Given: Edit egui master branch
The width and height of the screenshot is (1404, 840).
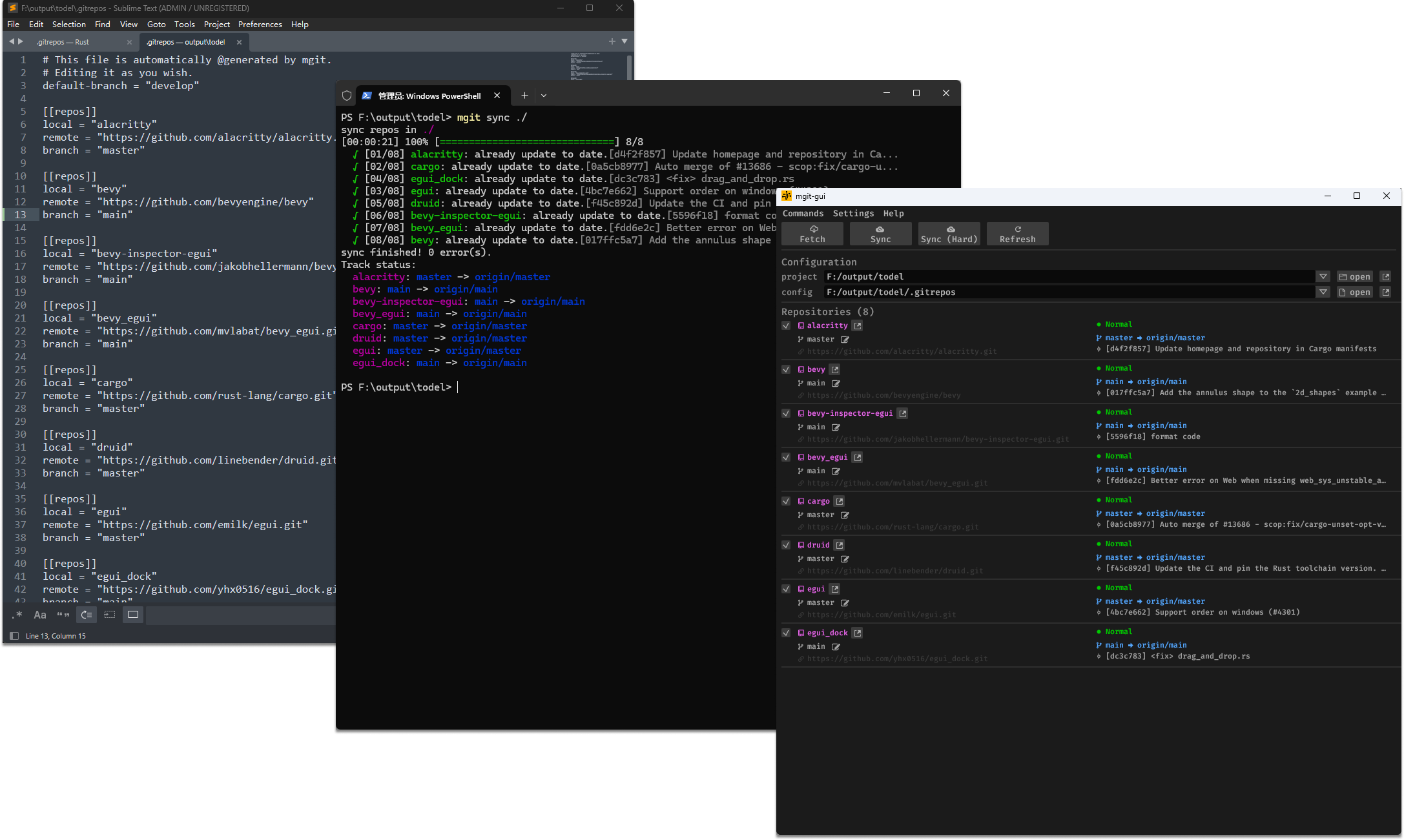Looking at the screenshot, I should 845,603.
